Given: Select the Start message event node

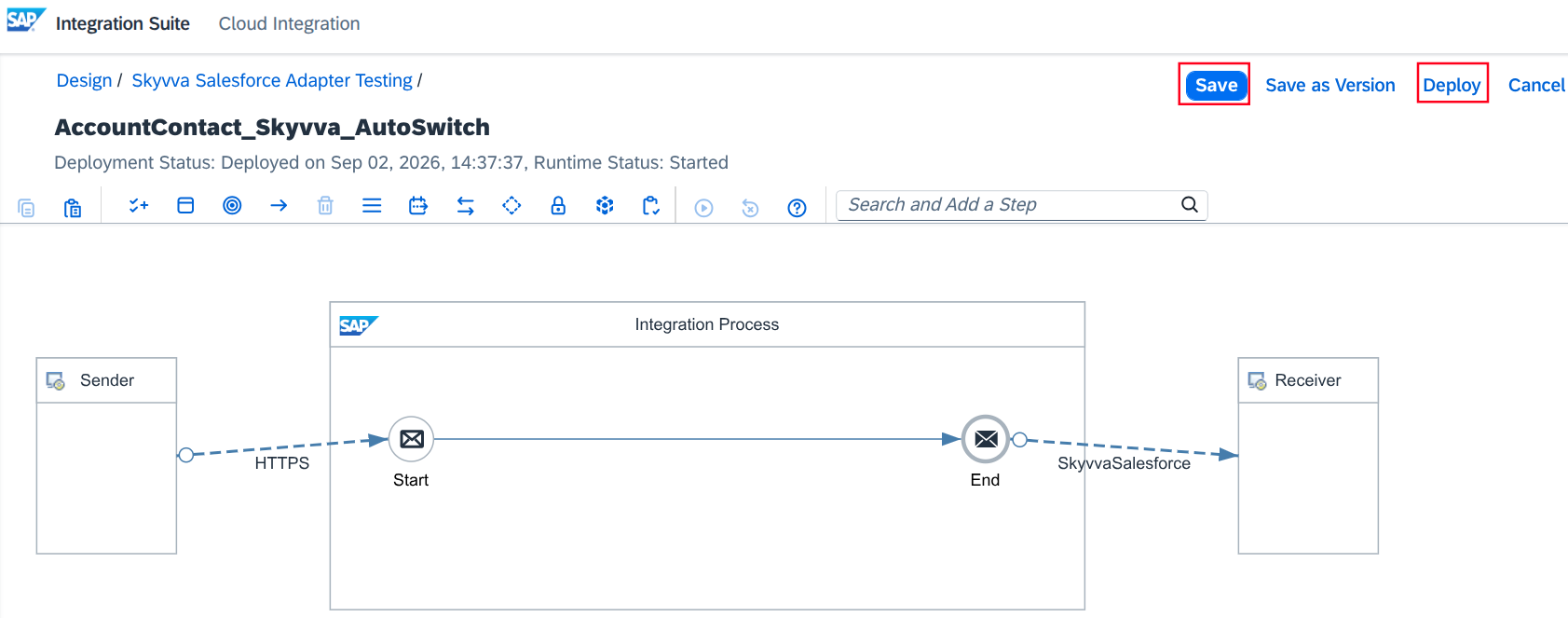Looking at the screenshot, I should click(x=411, y=439).
